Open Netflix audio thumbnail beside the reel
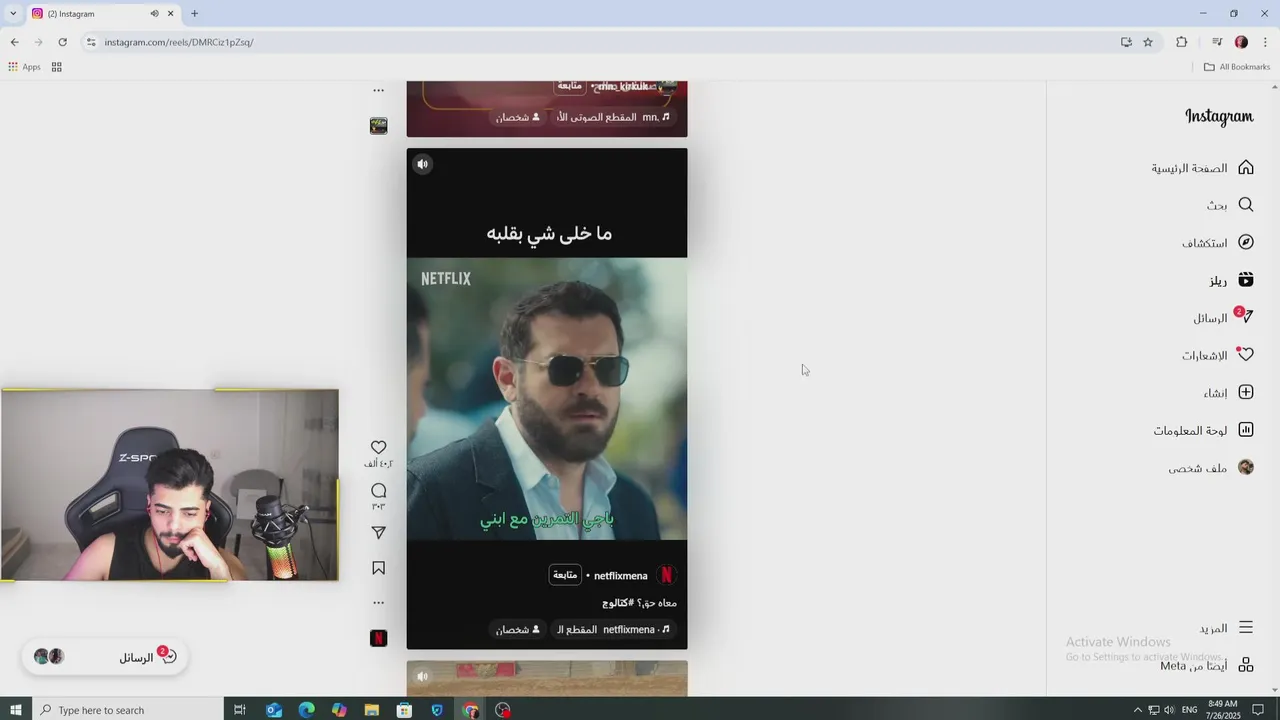 [378, 638]
